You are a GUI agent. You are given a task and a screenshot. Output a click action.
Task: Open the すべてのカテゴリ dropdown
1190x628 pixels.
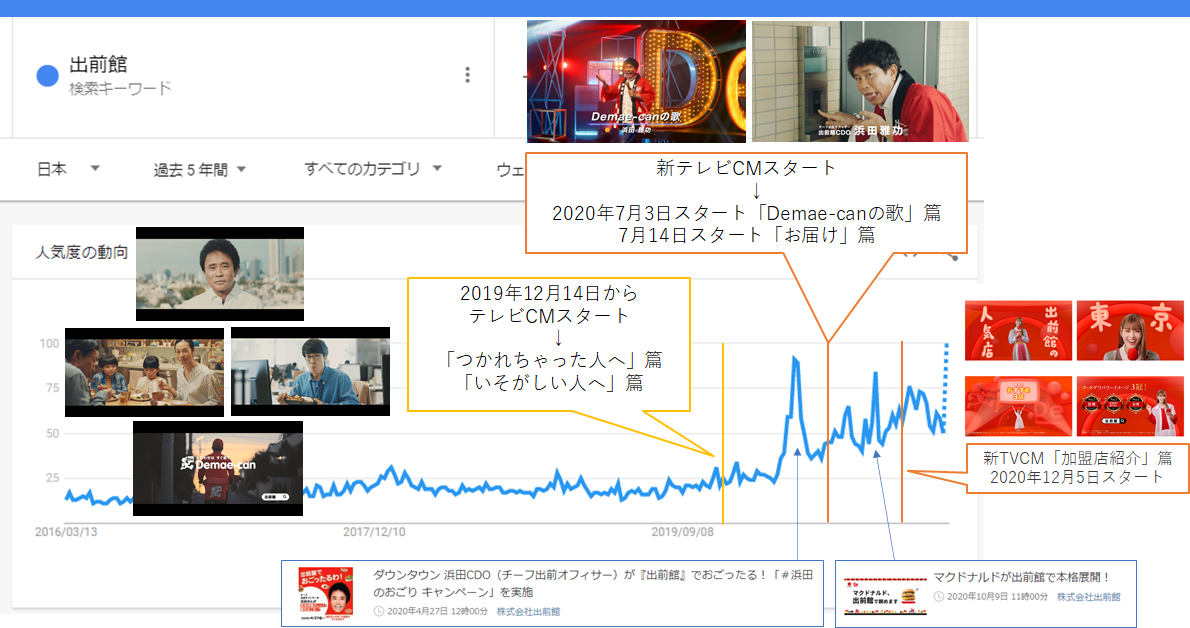[x=373, y=169]
